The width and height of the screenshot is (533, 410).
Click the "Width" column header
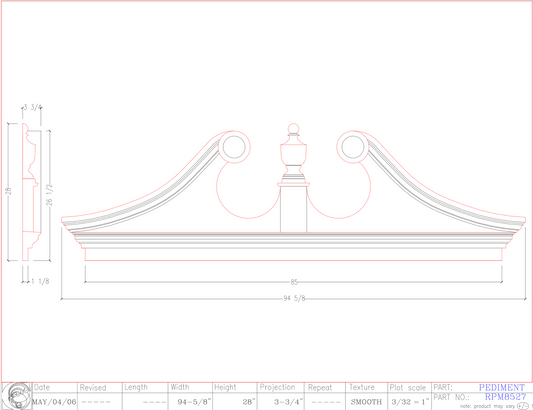coord(179,387)
